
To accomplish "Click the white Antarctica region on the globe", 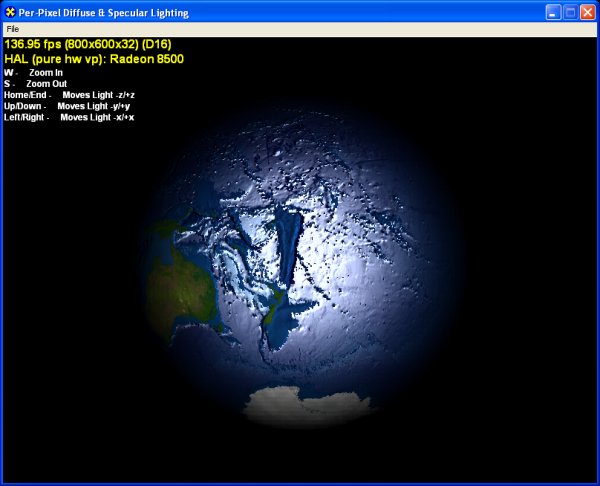I will (x=308, y=405).
